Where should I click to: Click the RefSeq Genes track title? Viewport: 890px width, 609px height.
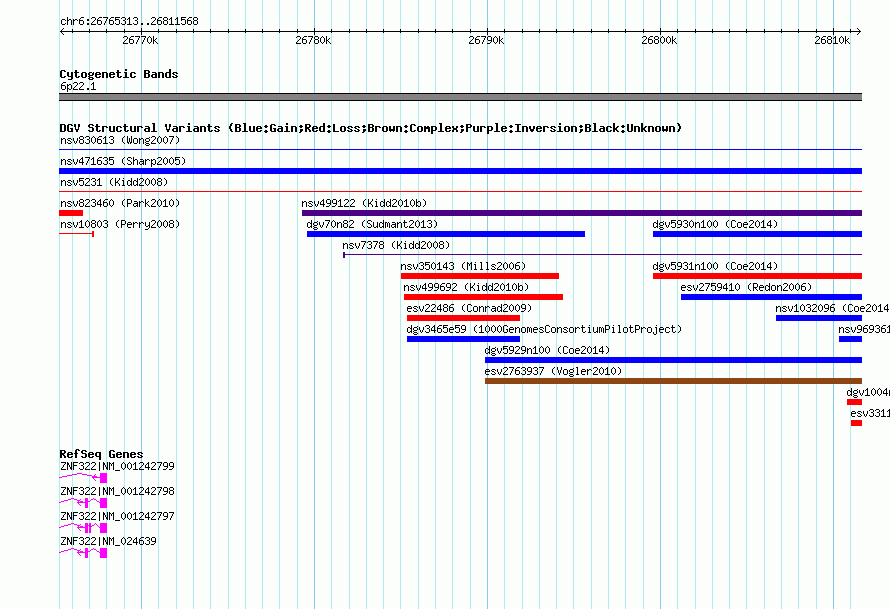pyautogui.click(x=101, y=454)
